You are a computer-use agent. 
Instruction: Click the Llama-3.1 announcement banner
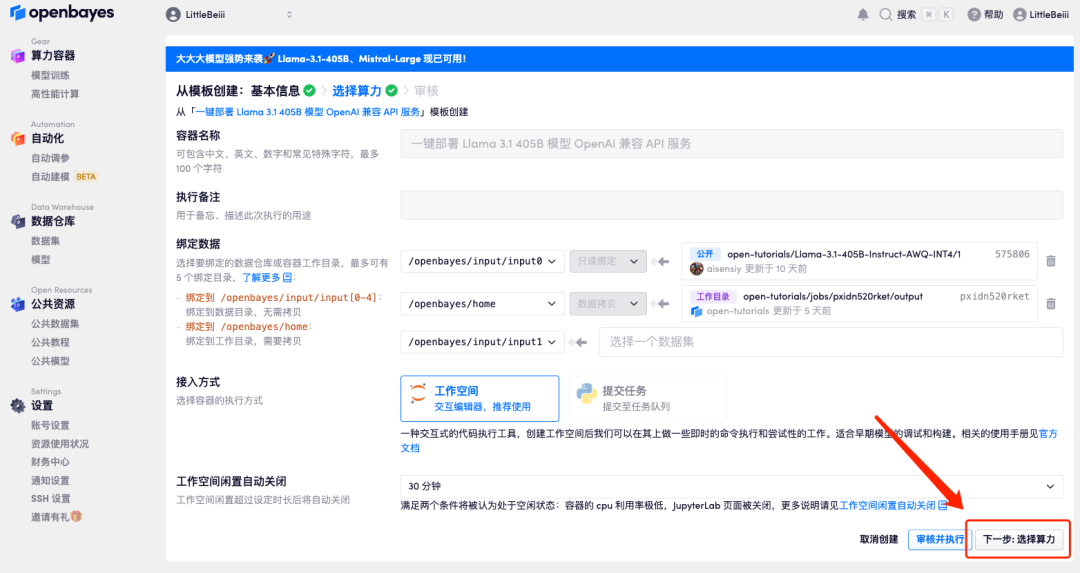pos(619,59)
